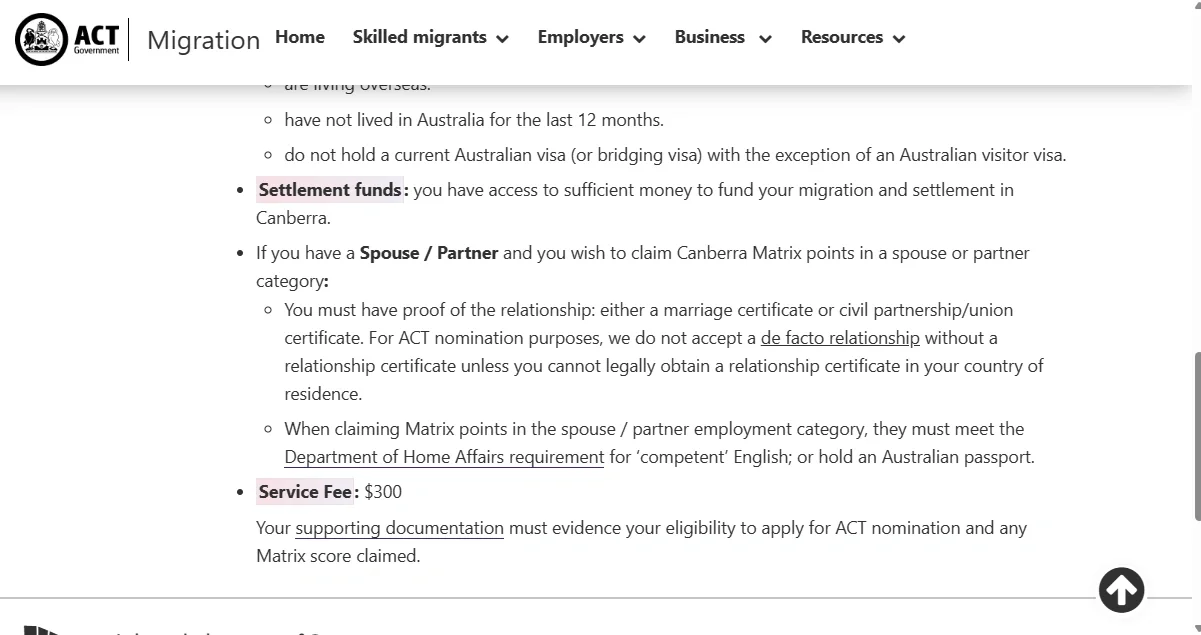This screenshot has width=1201, height=635.
Task: Expand the Business chevron arrow
Action: coord(765,39)
